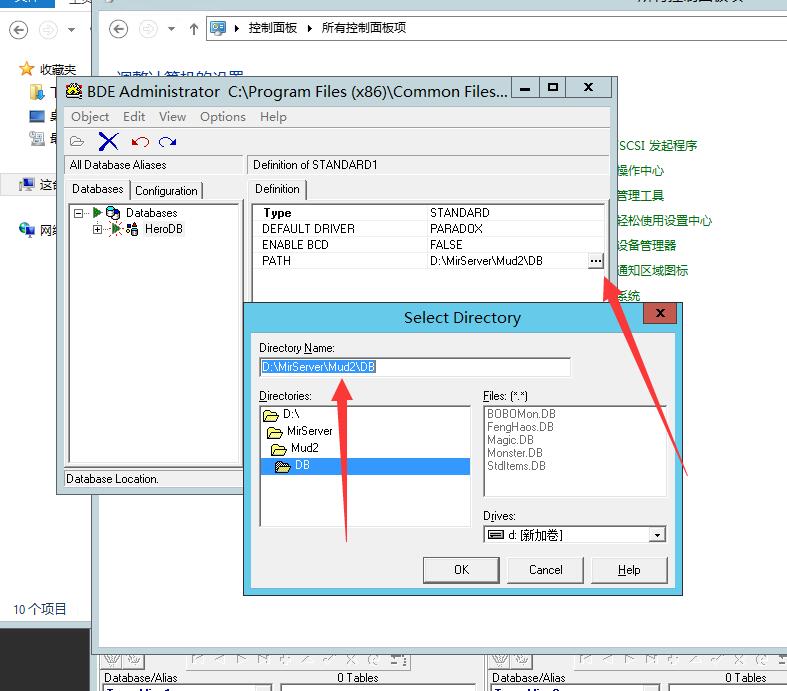Expand the HeroDB alias node
787x691 pixels.
pos(97,229)
